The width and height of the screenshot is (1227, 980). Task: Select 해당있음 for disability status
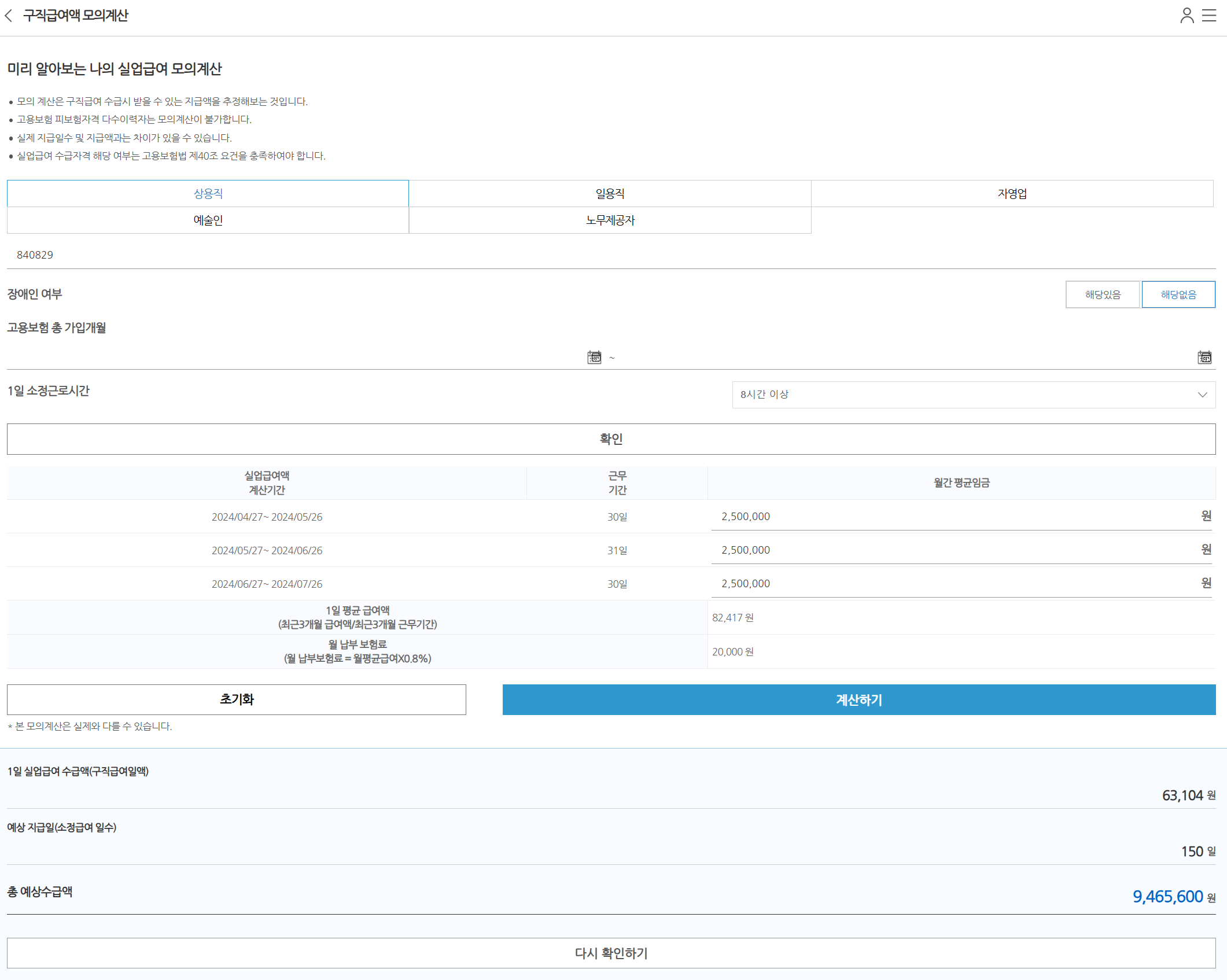[1103, 294]
